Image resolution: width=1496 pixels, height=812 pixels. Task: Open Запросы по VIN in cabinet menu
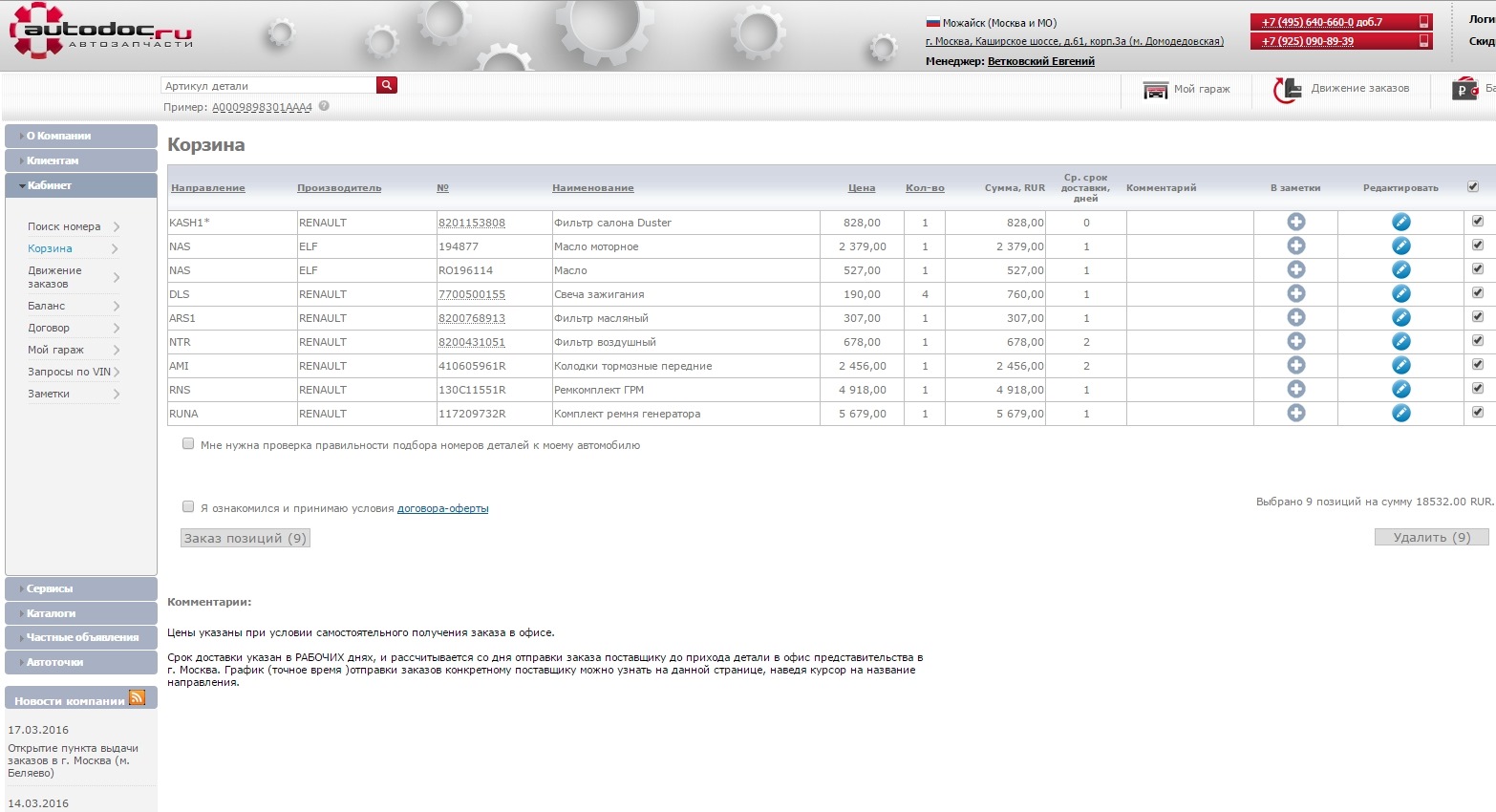point(69,372)
